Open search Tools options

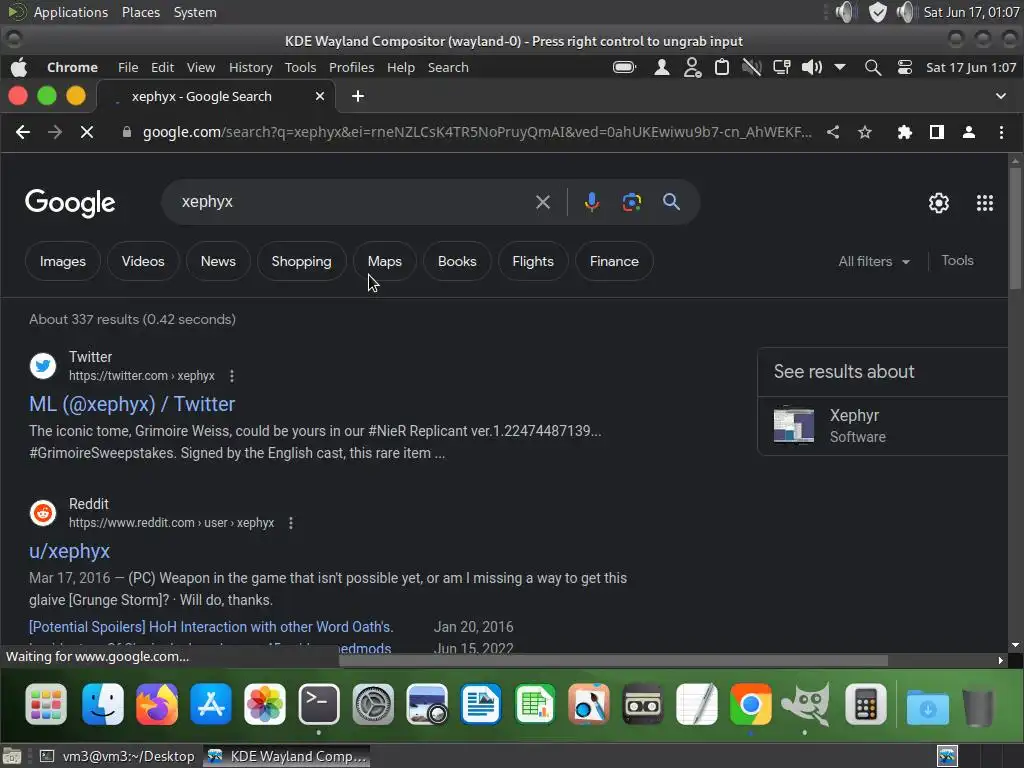(957, 261)
